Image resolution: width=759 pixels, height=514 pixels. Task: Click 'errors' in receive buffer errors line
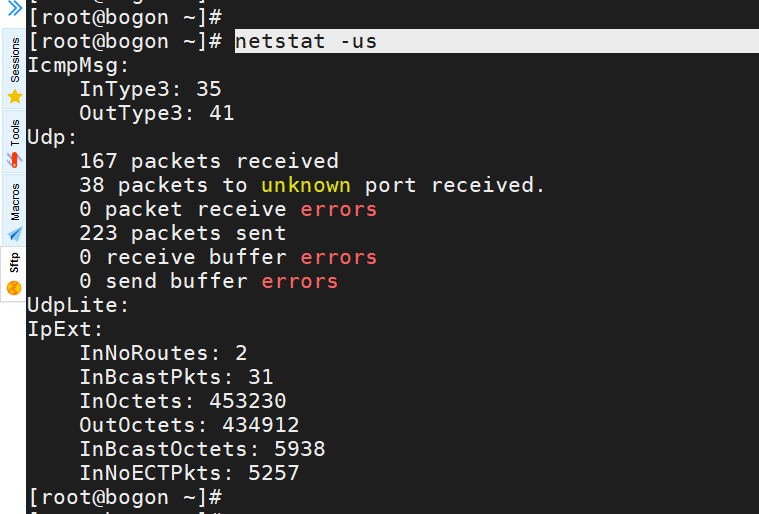(338, 257)
